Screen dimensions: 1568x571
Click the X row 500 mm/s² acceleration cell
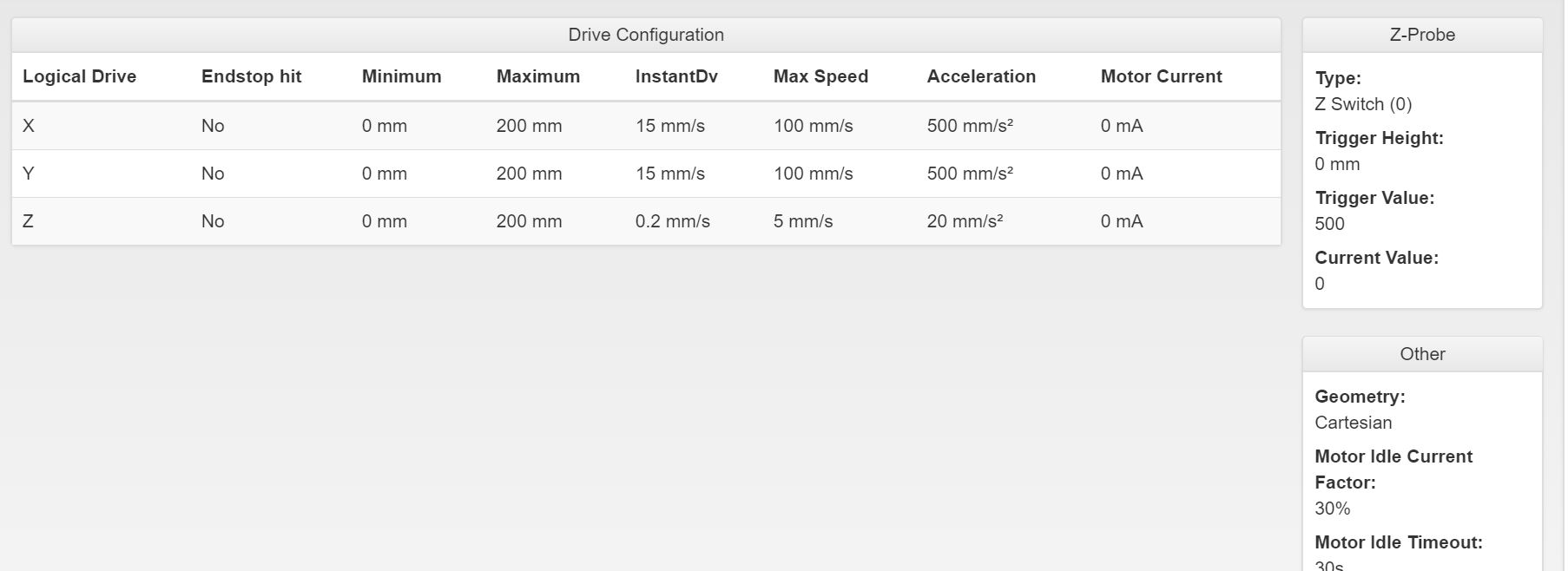[970, 126]
